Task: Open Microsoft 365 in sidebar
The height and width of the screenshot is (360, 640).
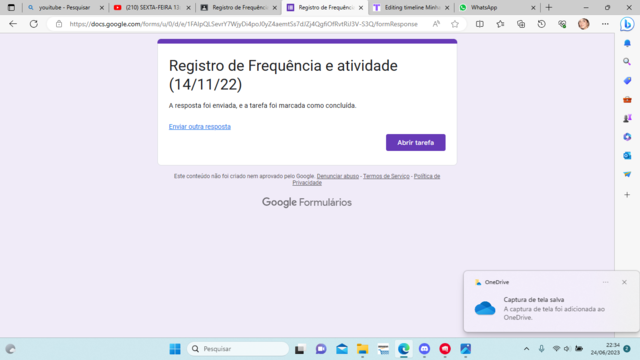Action: [x=627, y=137]
